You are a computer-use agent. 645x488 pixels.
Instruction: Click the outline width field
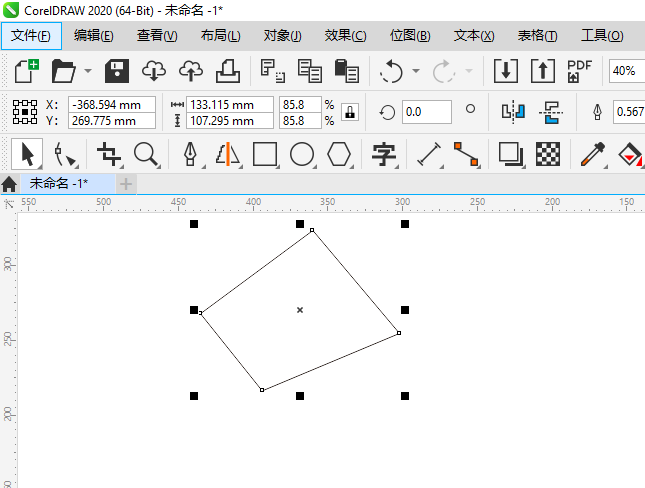(629, 112)
